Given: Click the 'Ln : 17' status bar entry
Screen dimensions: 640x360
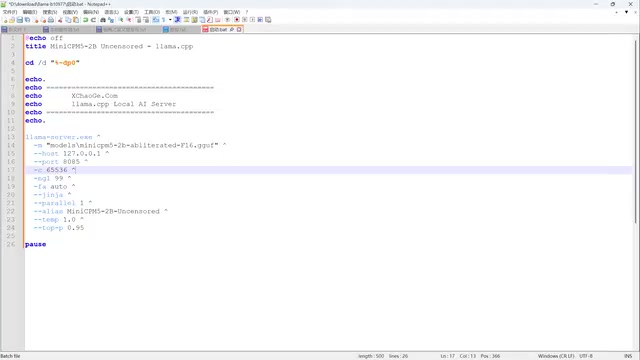Looking at the screenshot, I should coord(447,356).
